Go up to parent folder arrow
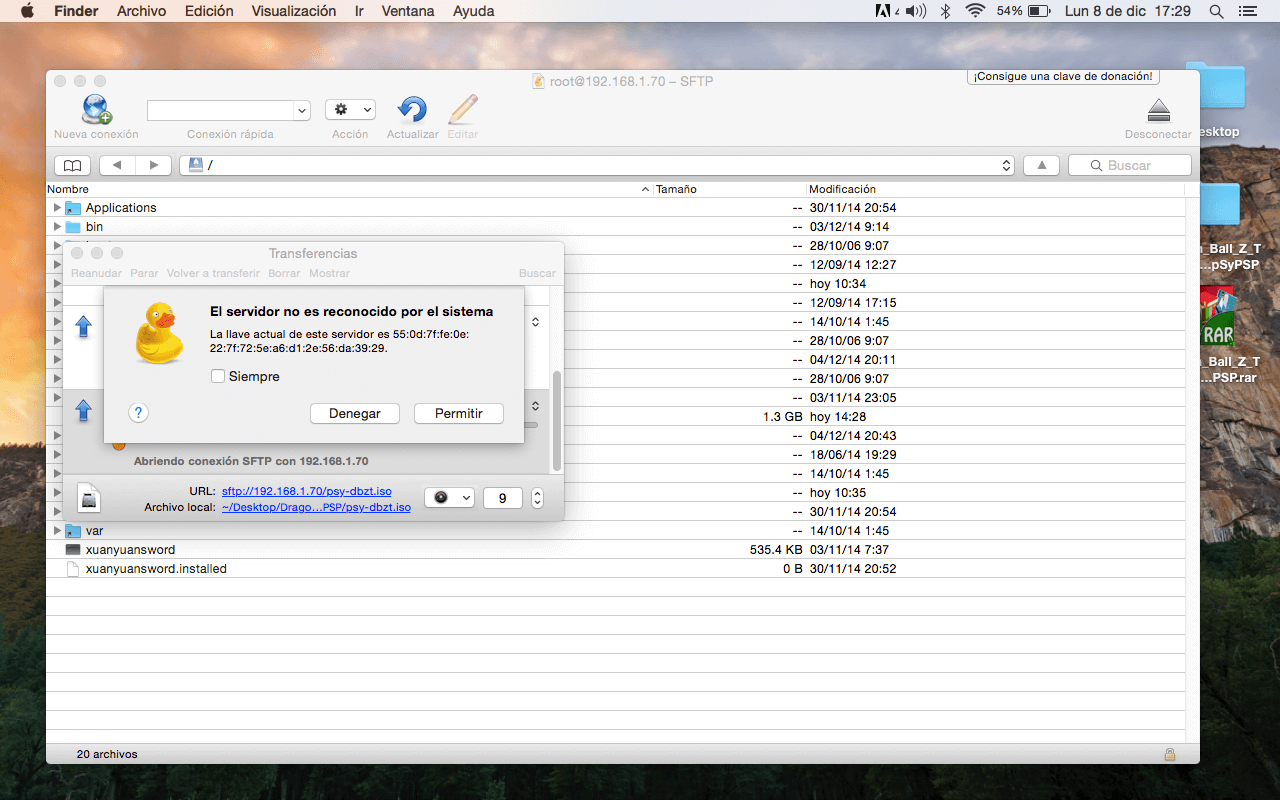The height and width of the screenshot is (800, 1280). (1041, 165)
